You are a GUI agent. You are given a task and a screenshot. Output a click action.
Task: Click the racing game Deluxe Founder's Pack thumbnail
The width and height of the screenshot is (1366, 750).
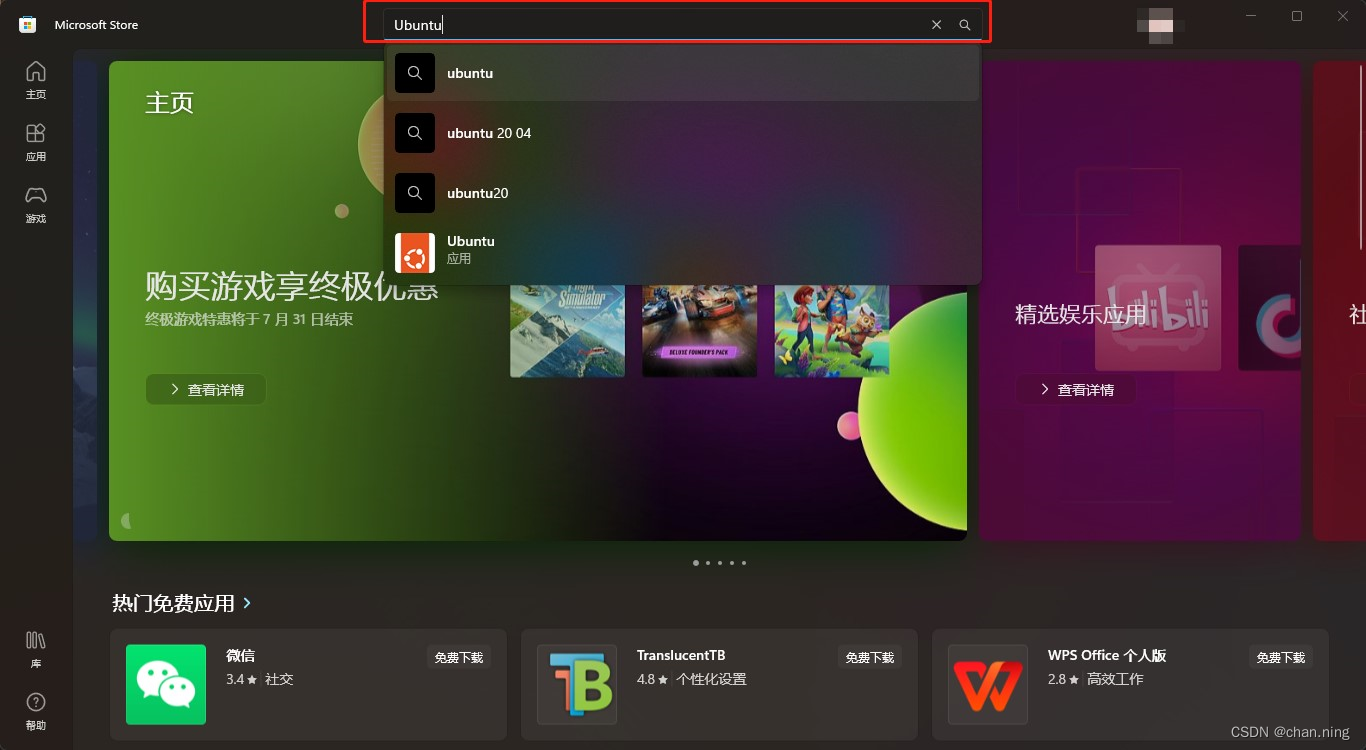(700, 331)
